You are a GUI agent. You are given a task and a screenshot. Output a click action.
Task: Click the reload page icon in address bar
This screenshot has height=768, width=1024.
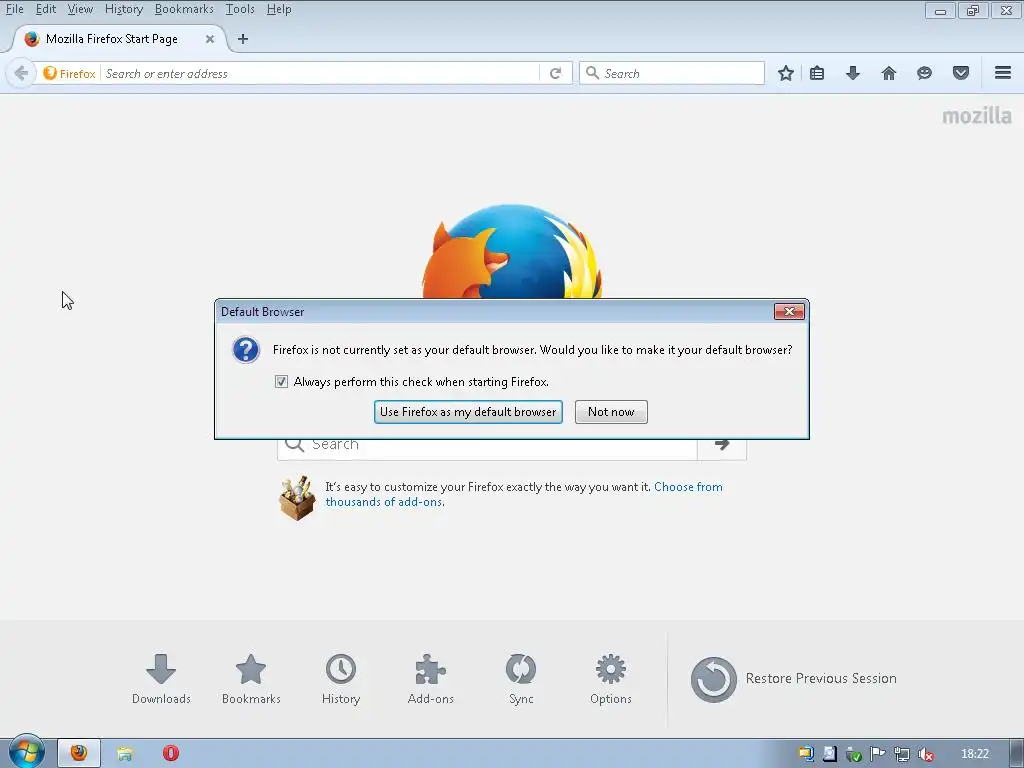tap(555, 73)
